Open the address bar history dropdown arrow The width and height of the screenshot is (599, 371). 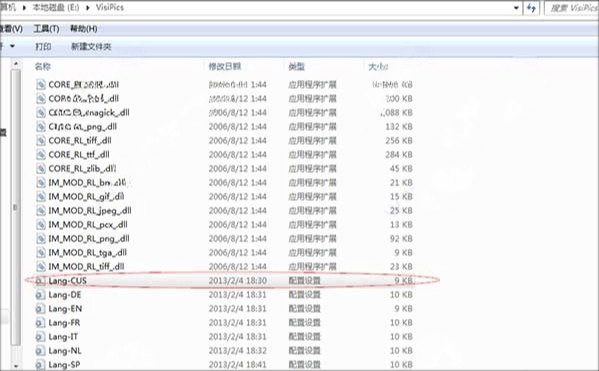[x=516, y=8]
